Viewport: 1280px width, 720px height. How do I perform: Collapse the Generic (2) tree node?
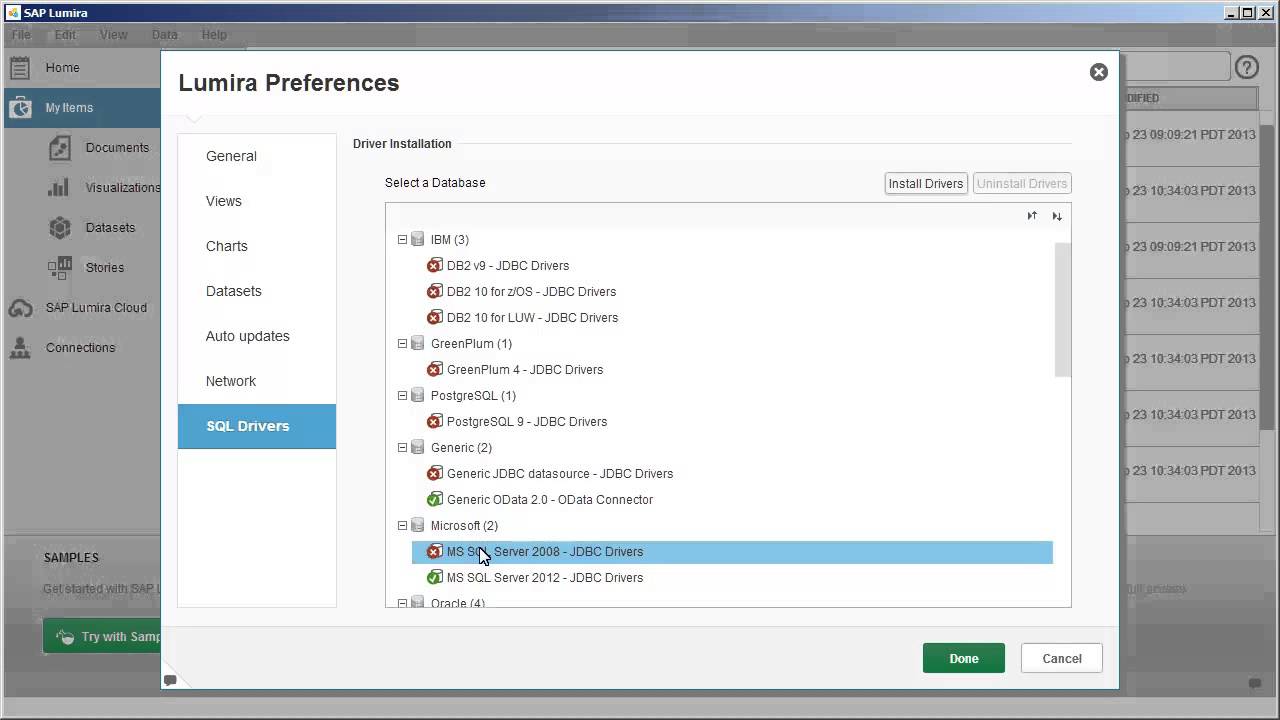point(403,448)
